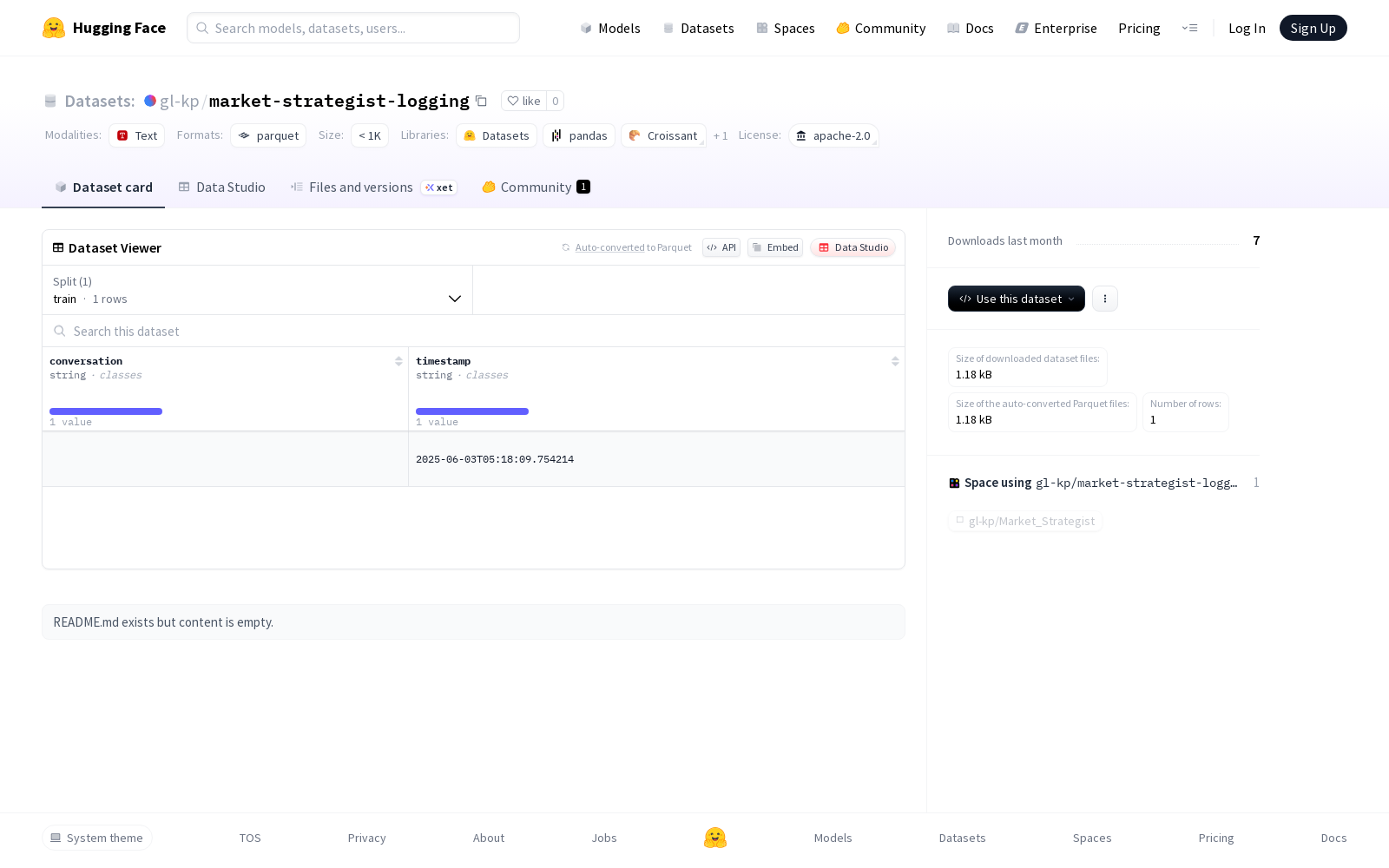Image resolution: width=1389 pixels, height=868 pixels.
Task: Go to Spaces in the top navigation
Action: tap(786, 28)
